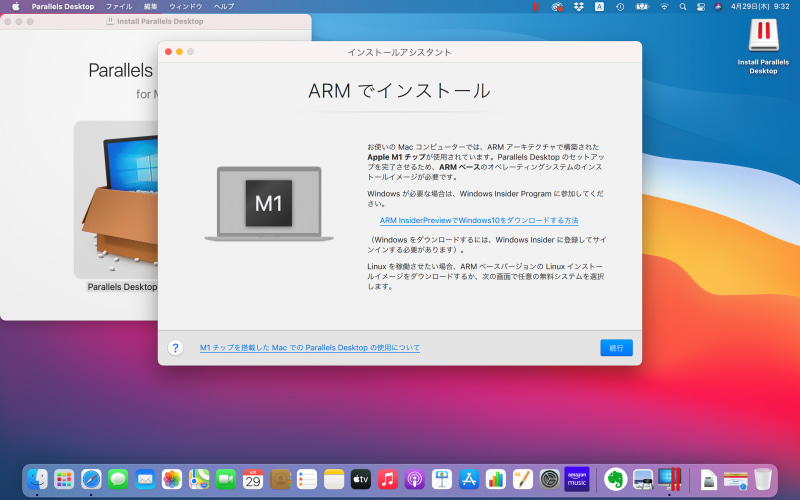The image size is (800, 500).
Task: Open Maps from the Dock
Action: [x=199, y=479]
